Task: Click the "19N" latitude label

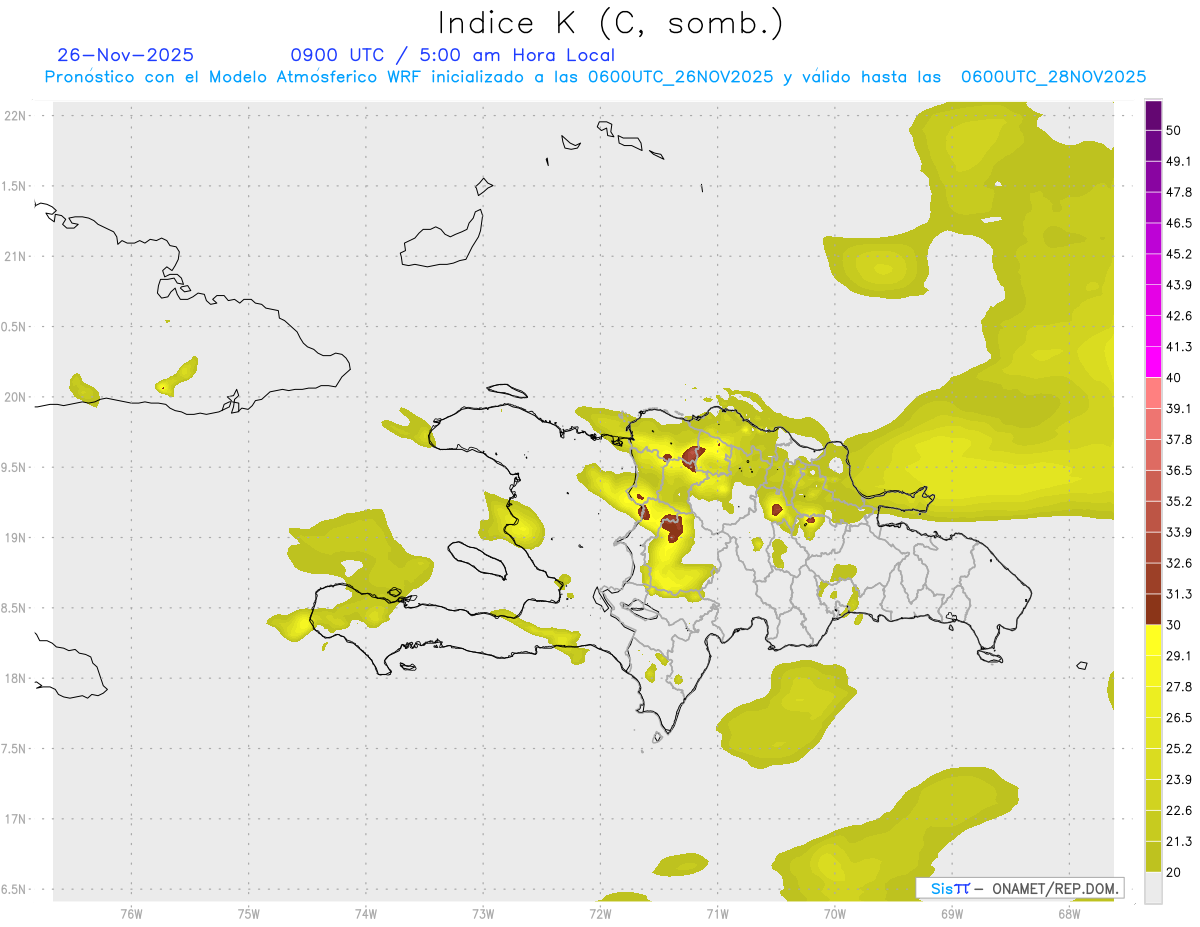Action: pos(16,538)
